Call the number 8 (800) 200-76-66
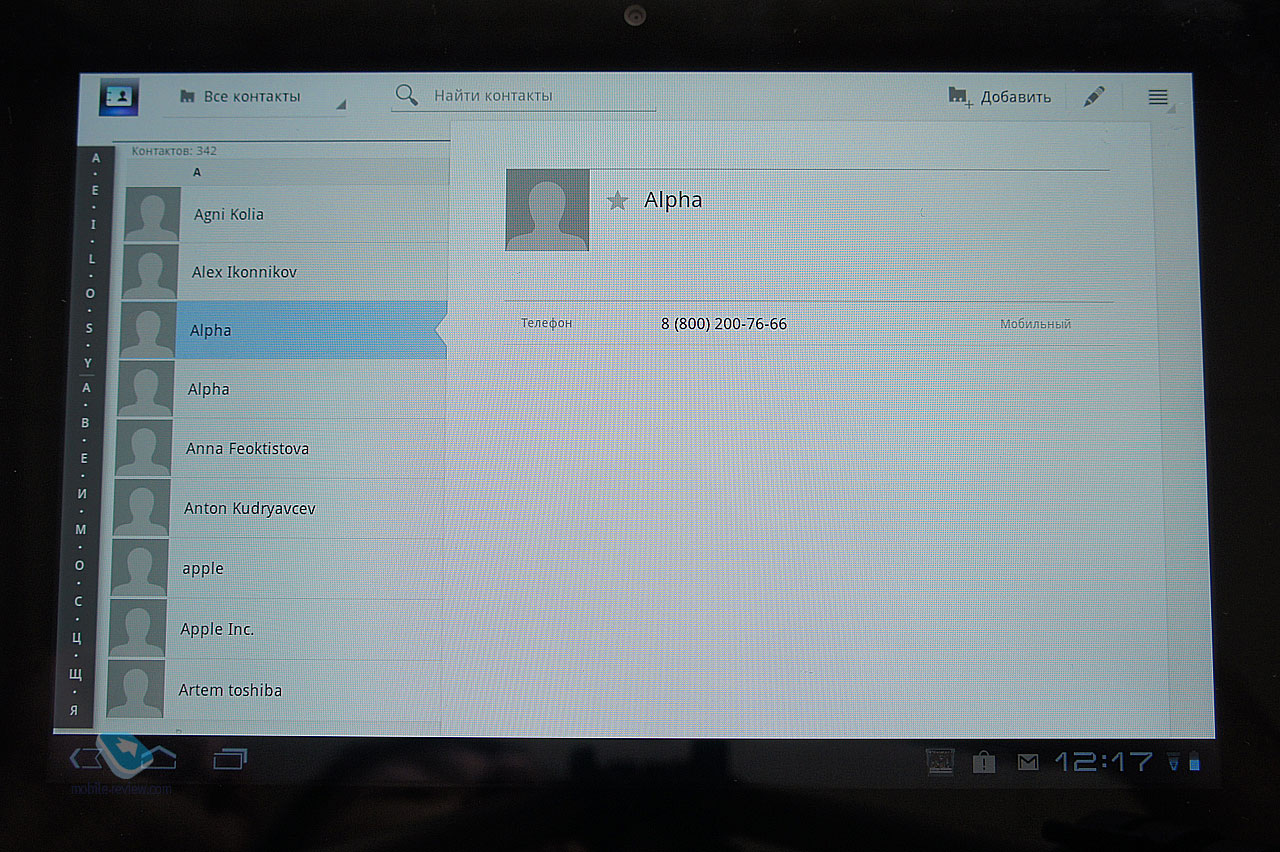1280x852 pixels. (724, 324)
